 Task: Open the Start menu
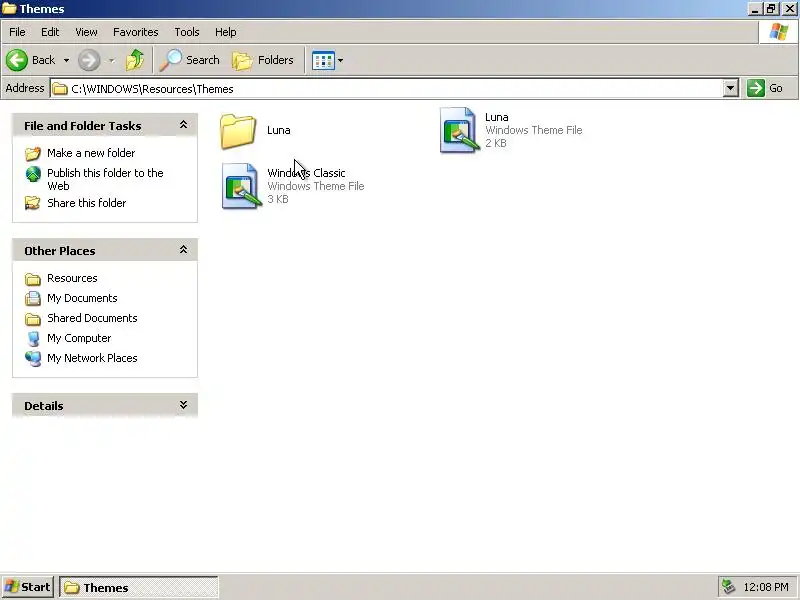tap(27, 587)
